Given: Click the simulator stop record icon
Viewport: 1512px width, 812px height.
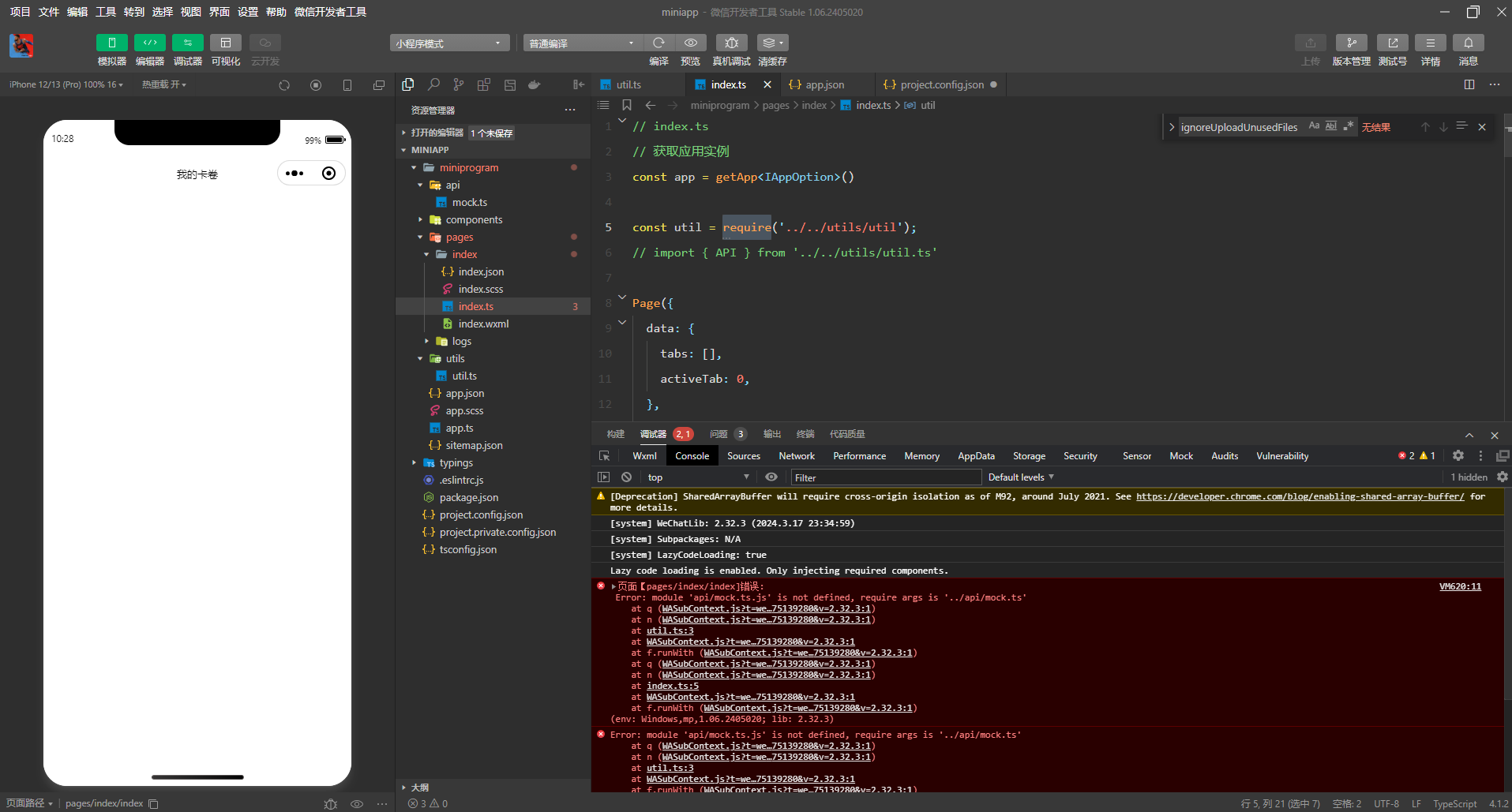Looking at the screenshot, I should (x=316, y=85).
